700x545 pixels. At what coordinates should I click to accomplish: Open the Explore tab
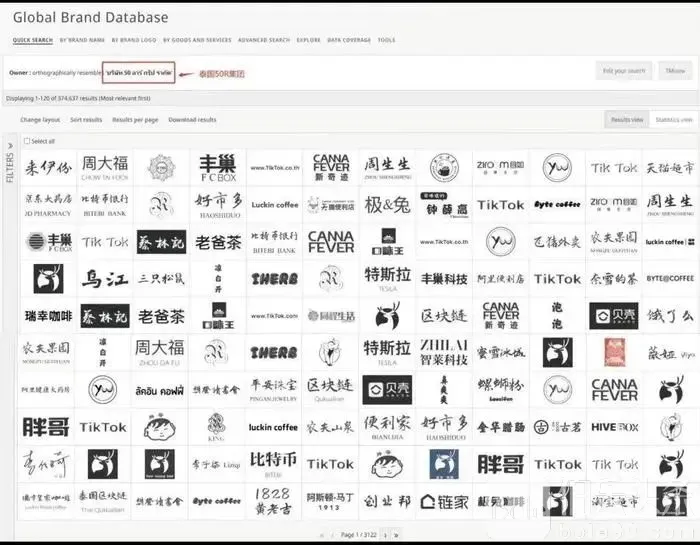tap(308, 40)
